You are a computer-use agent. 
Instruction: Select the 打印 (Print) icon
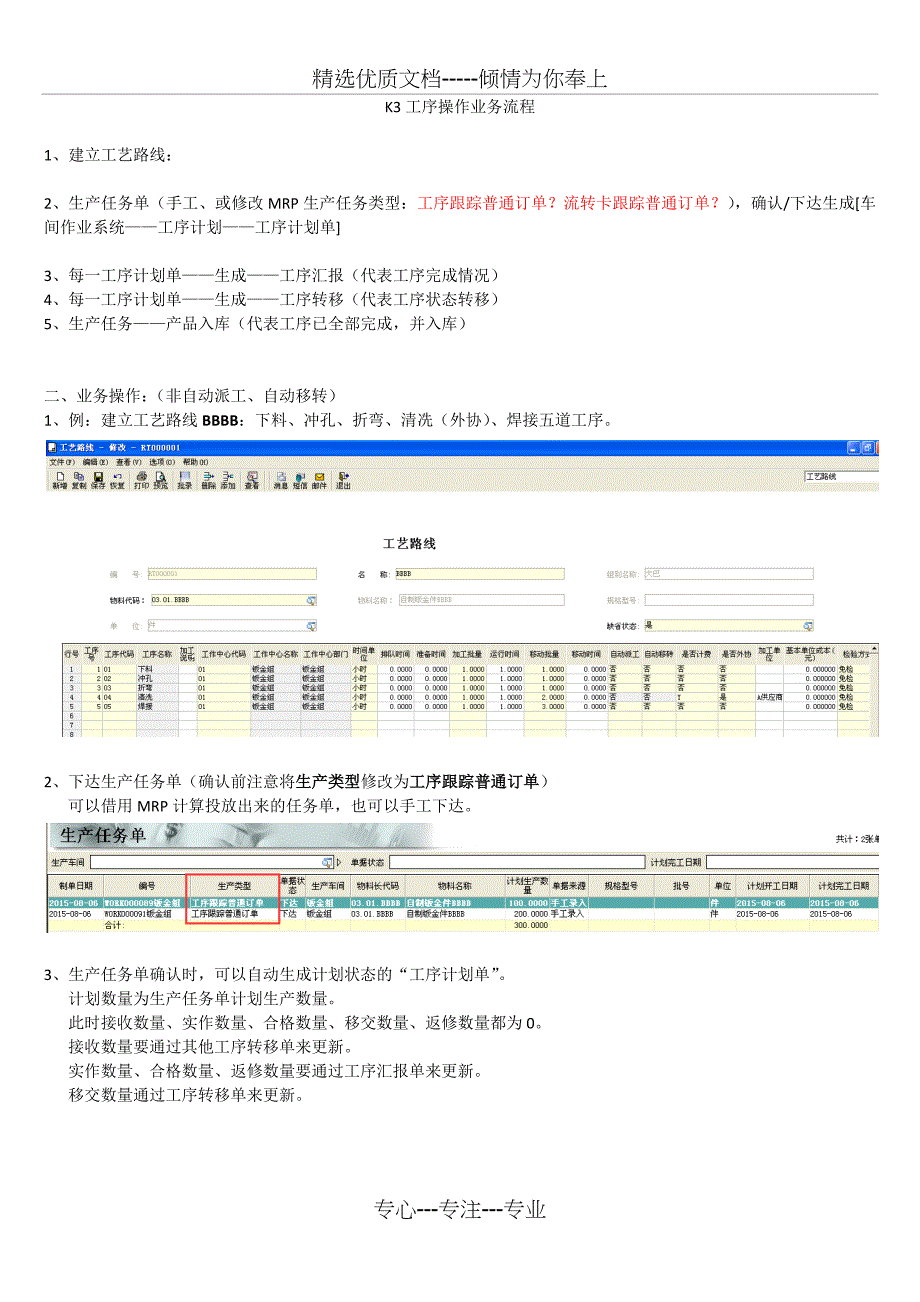click(142, 478)
